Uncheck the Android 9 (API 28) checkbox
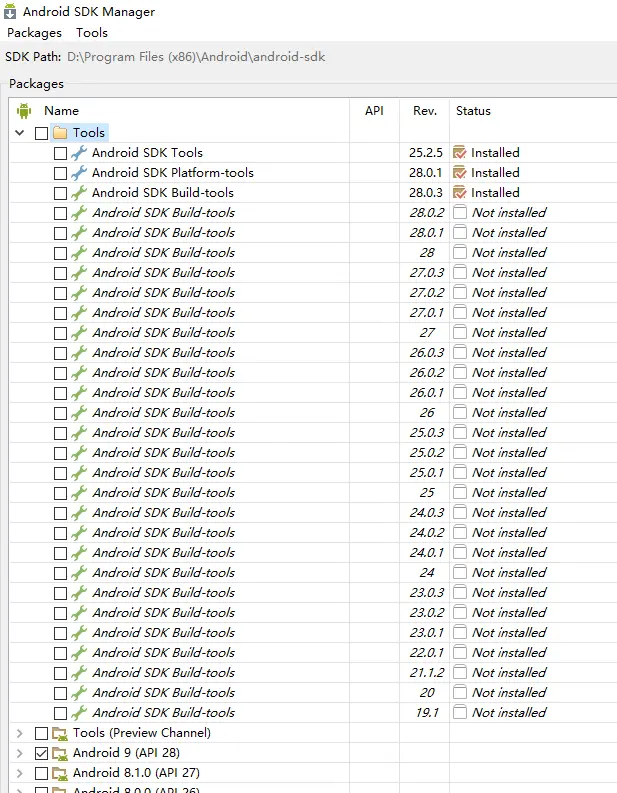The width and height of the screenshot is (617, 793). [41, 753]
